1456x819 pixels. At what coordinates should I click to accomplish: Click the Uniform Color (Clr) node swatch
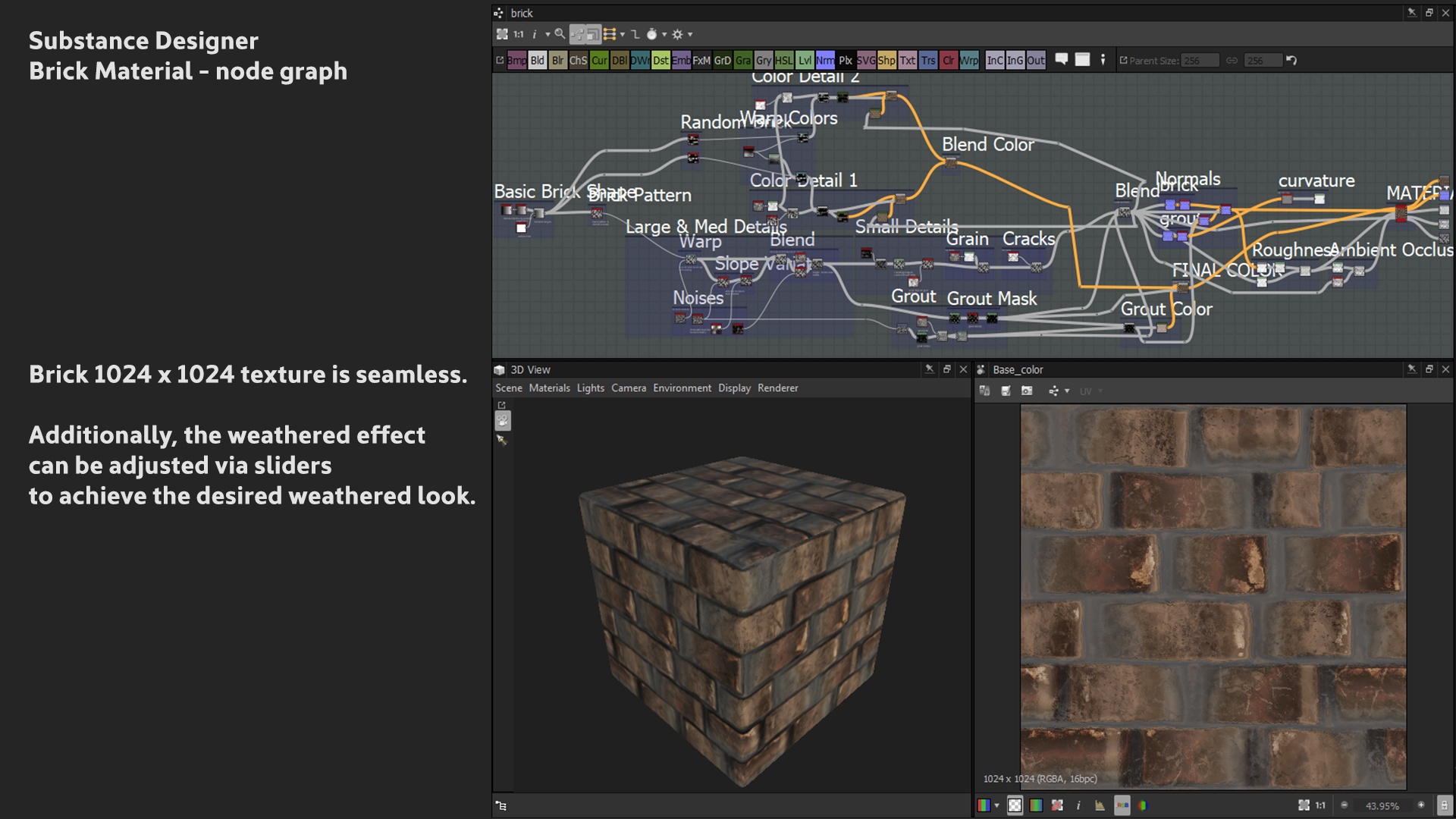[949, 61]
